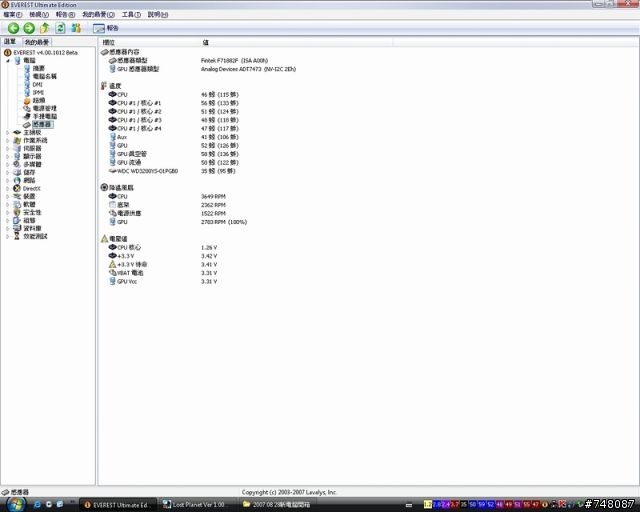Click the Fintek F71882F (ISA A00h) value
The height and width of the screenshot is (512, 640).
(x=234, y=60)
